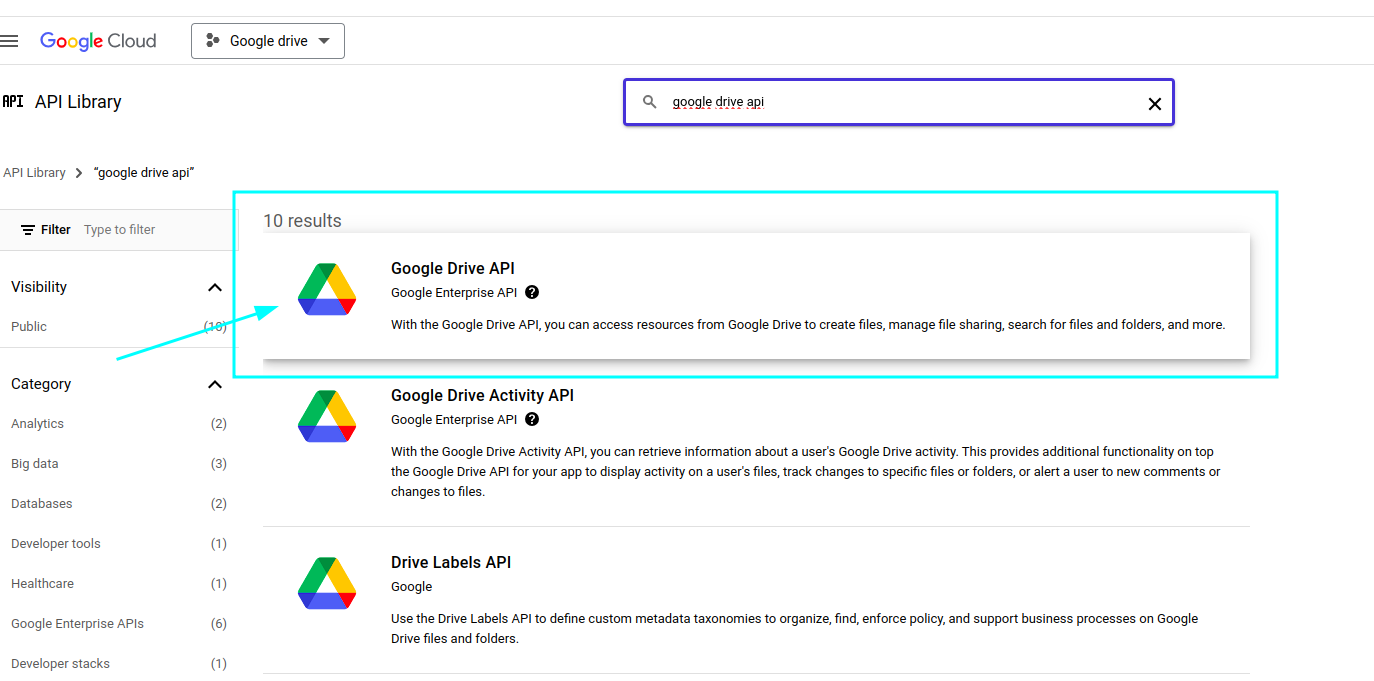Filter by Public visibility
The width and height of the screenshot is (1374, 681).
[29, 327]
